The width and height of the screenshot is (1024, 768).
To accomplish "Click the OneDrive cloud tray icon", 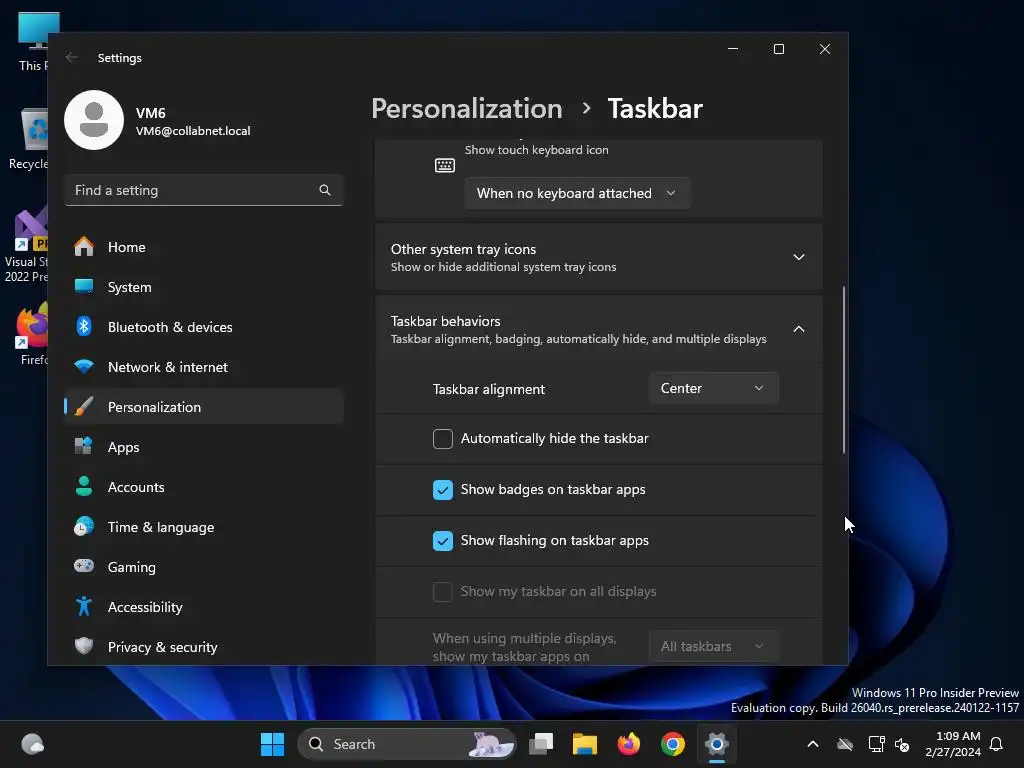I will pyautogui.click(x=845, y=744).
